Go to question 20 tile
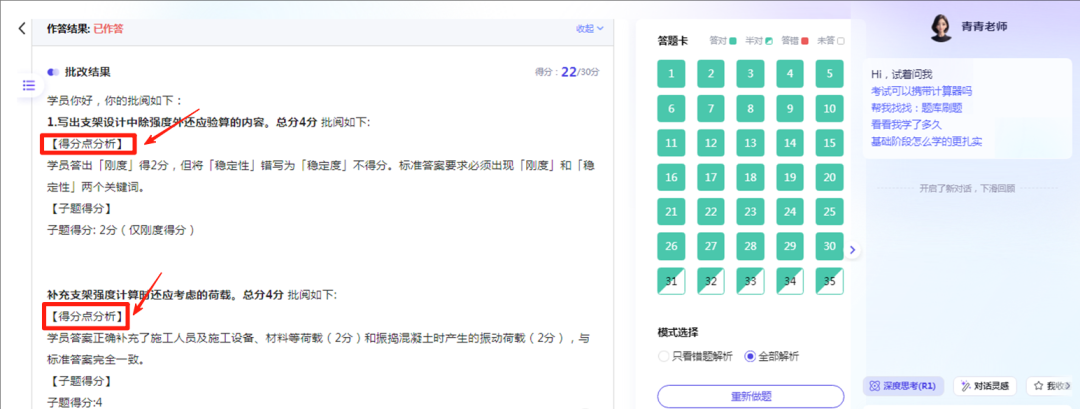 (829, 177)
